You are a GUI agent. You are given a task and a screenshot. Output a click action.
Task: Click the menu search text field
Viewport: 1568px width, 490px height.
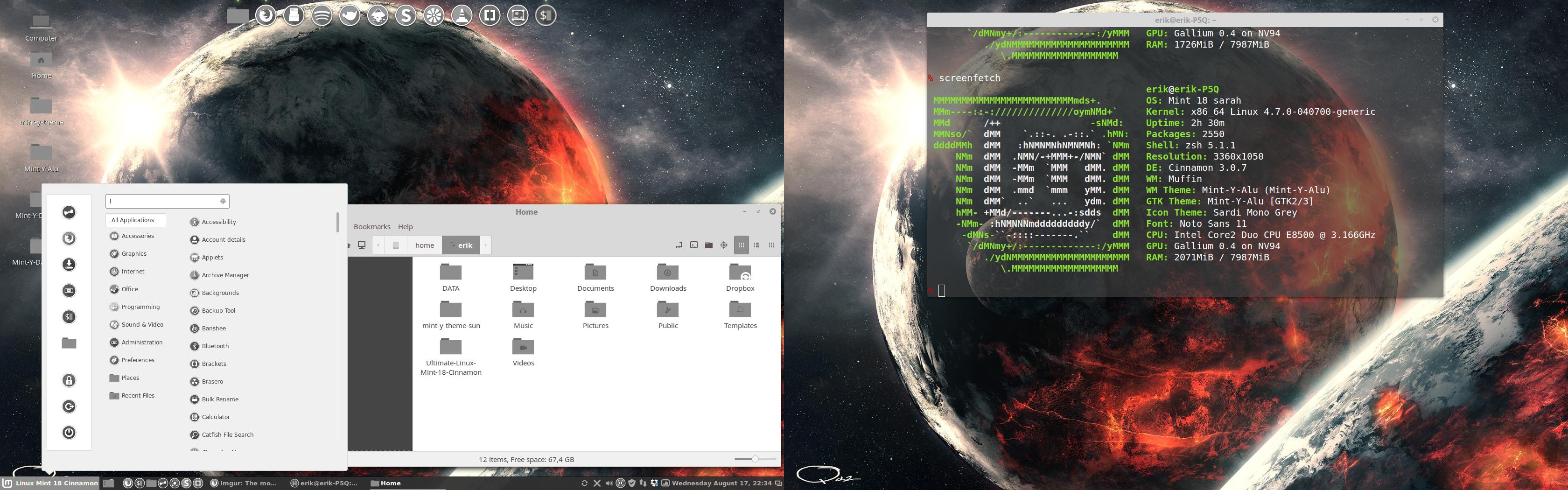[168, 201]
